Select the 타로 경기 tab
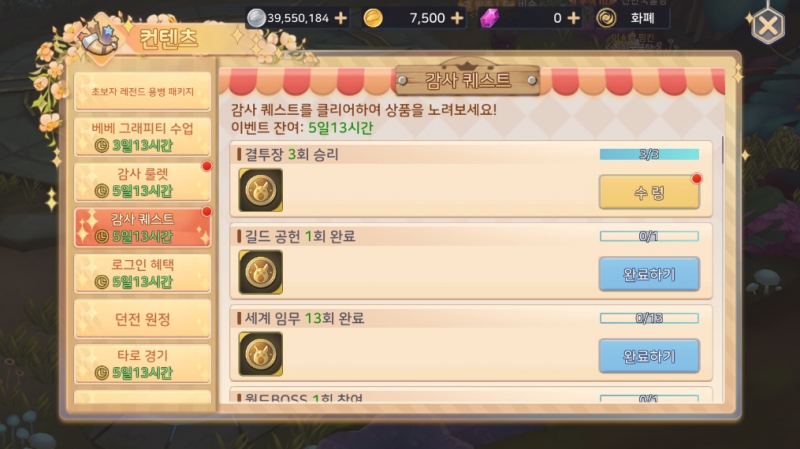The height and width of the screenshot is (449, 800). (x=142, y=364)
